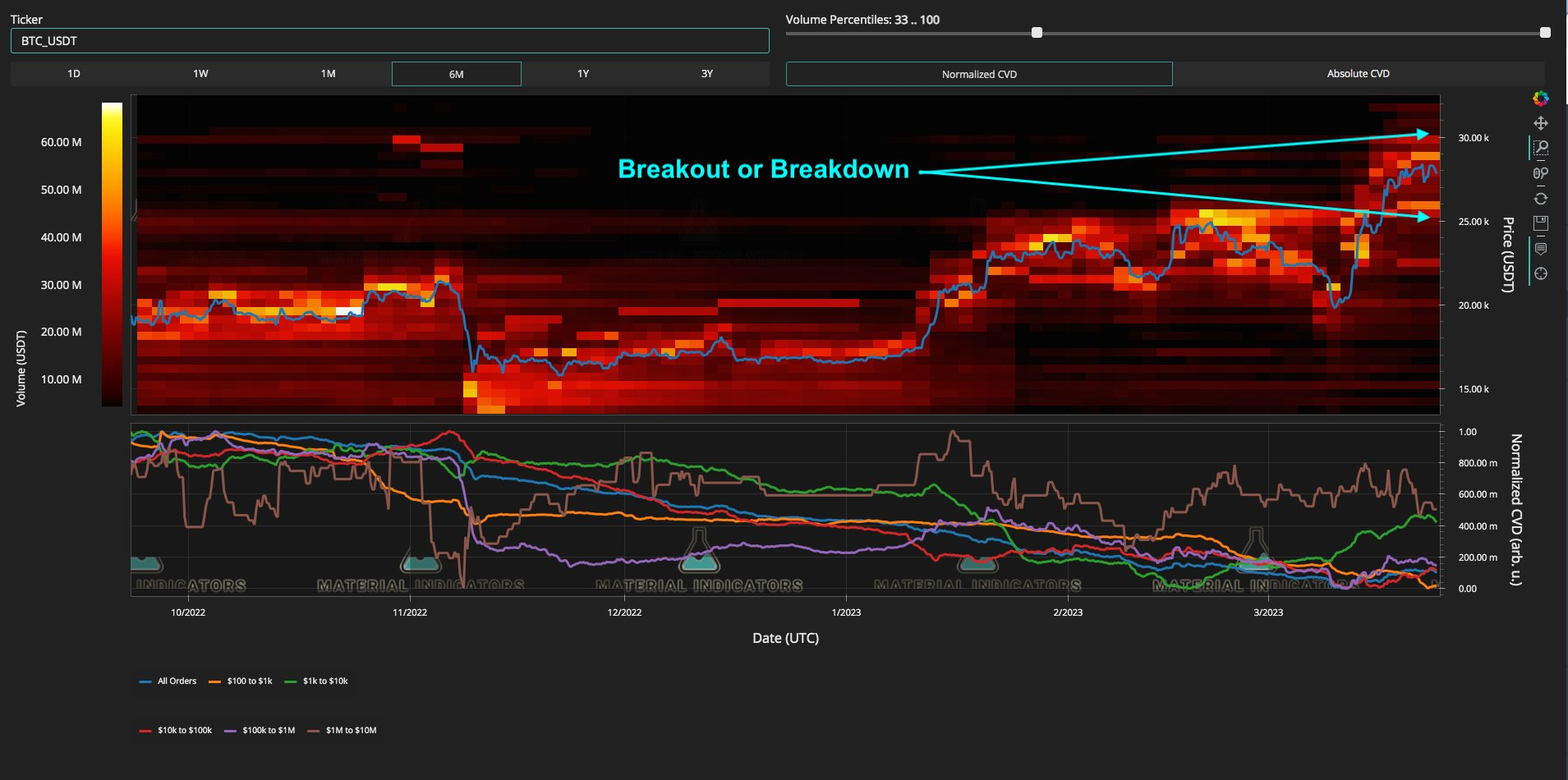Viewport: 1568px width, 780px height.
Task: Click the 600.00 m CVD axis label
Action: coord(1478,494)
